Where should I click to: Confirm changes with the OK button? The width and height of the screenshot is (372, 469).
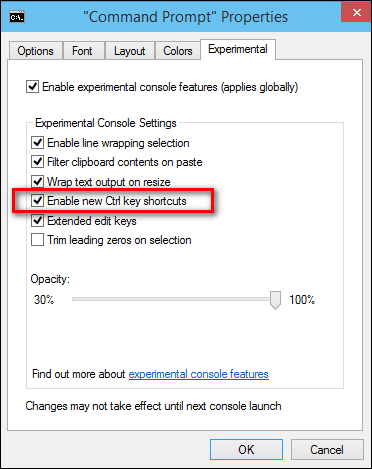pyautogui.click(x=246, y=450)
